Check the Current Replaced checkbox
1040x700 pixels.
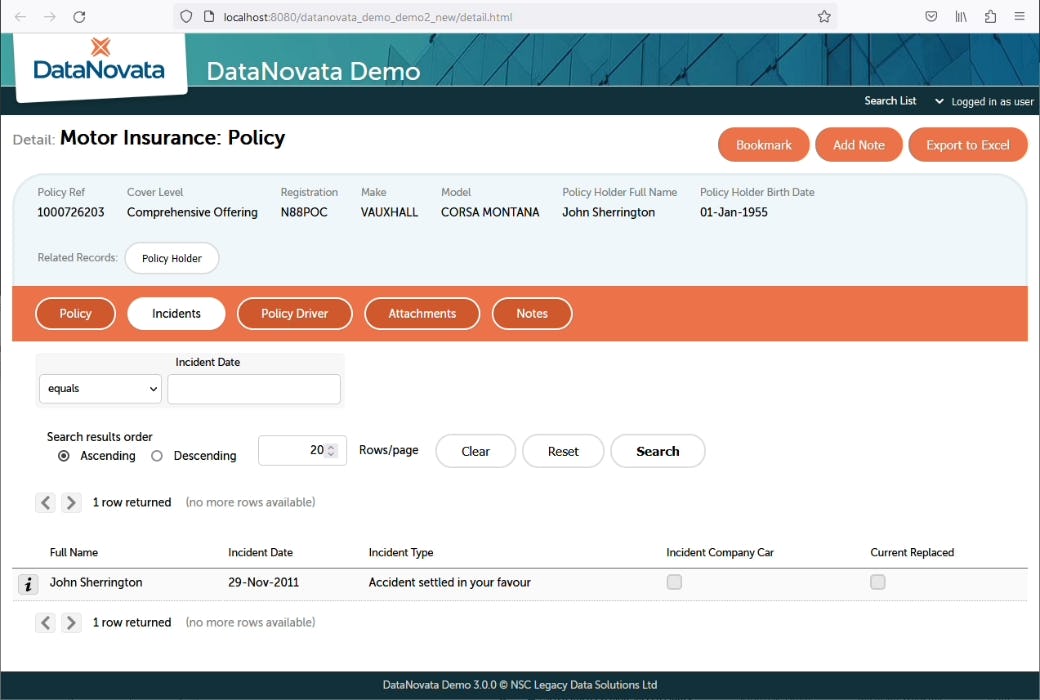pyautogui.click(x=877, y=581)
